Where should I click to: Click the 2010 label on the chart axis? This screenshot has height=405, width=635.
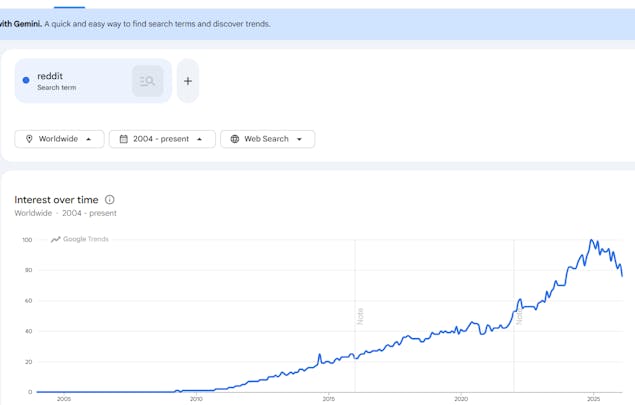(196, 399)
